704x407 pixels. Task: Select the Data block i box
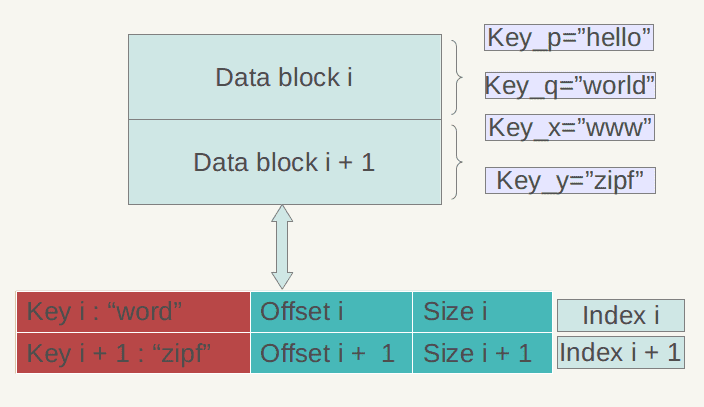pyautogui.click(x=284, y=77)
